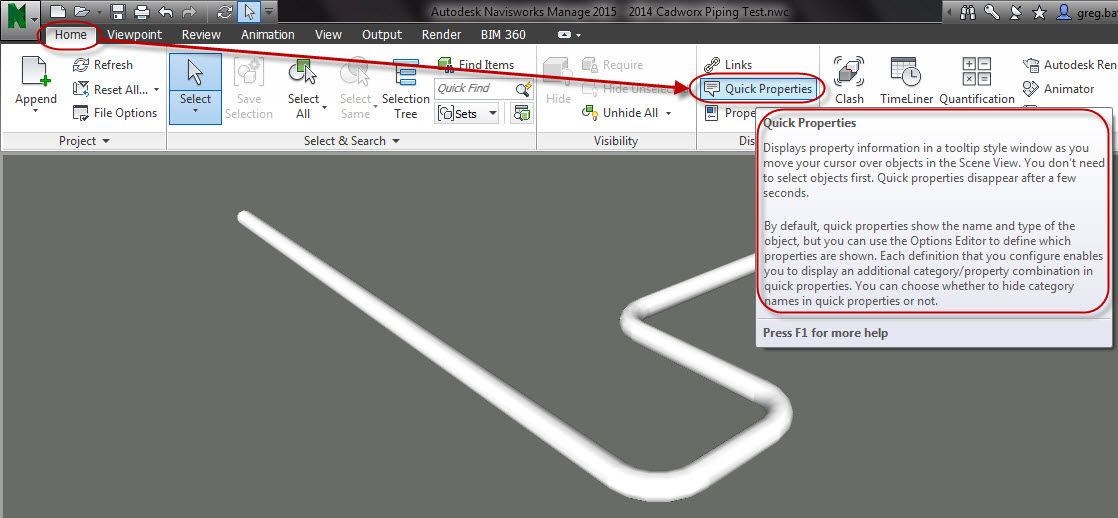Click into the Quick Find field

tap(475, 89)
